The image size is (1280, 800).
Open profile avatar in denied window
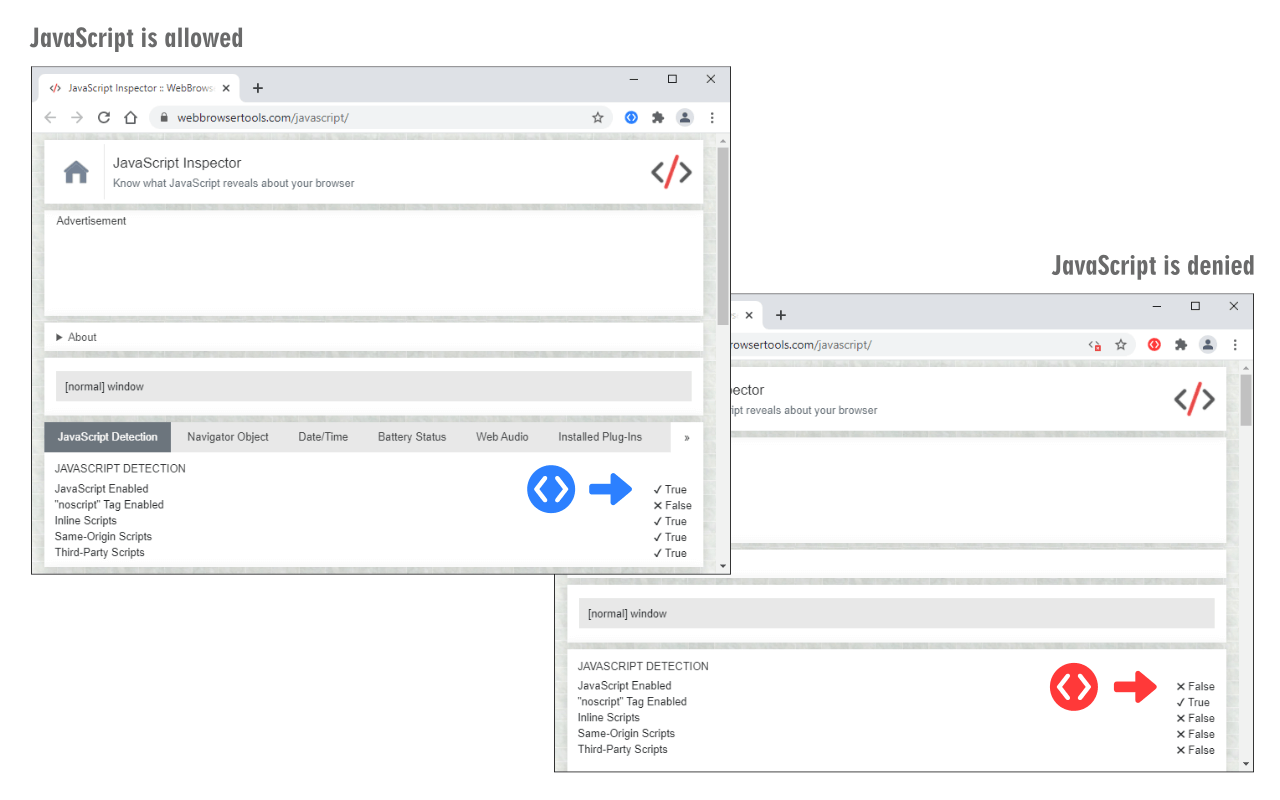1208,344
